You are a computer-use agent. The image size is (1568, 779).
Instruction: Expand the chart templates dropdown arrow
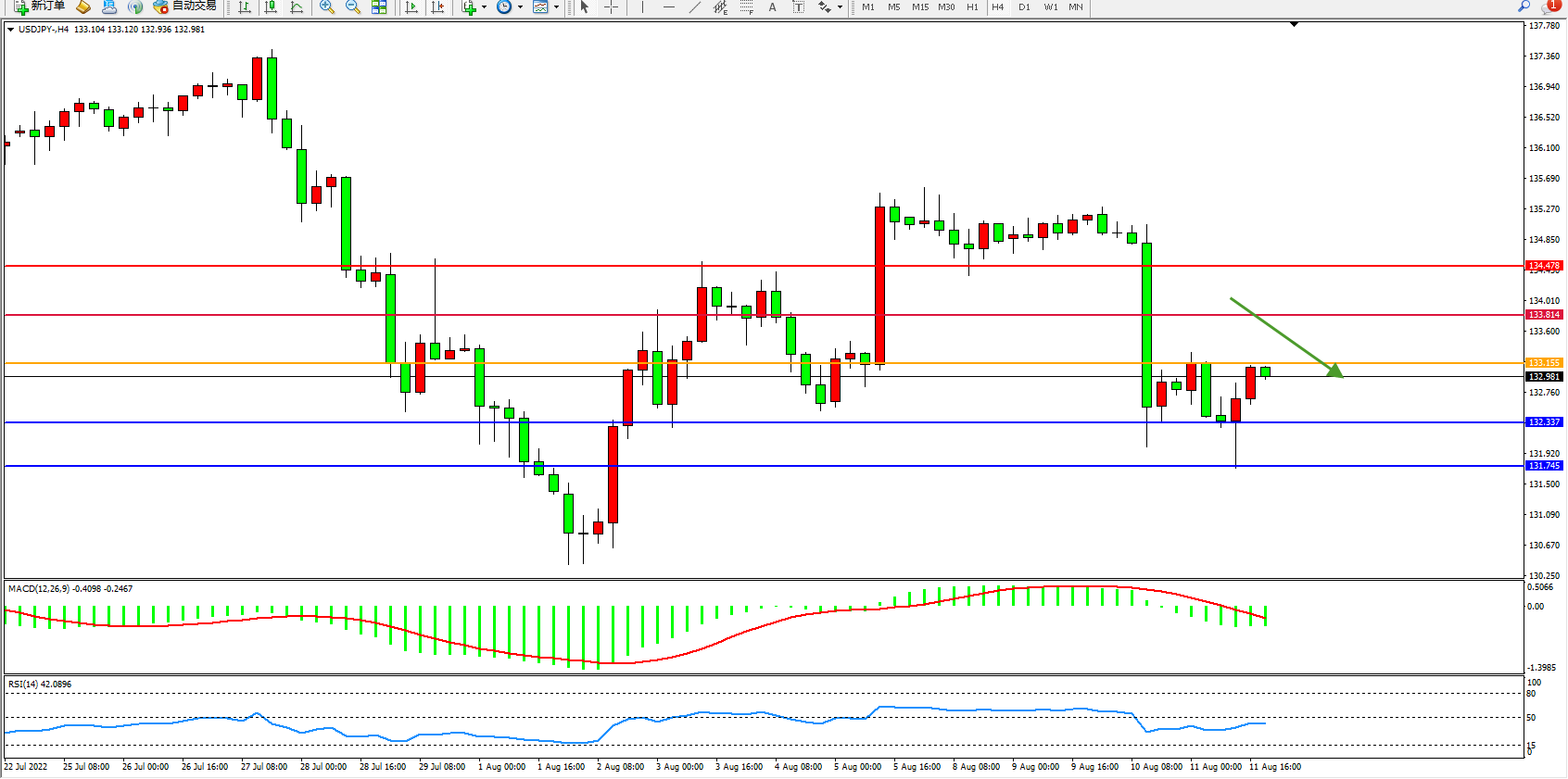556,7
